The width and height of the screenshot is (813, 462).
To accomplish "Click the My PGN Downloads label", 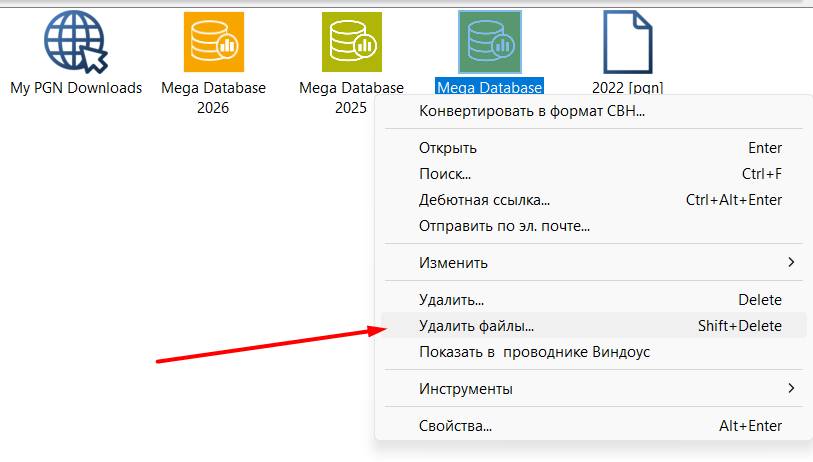I will coord(76,88).
